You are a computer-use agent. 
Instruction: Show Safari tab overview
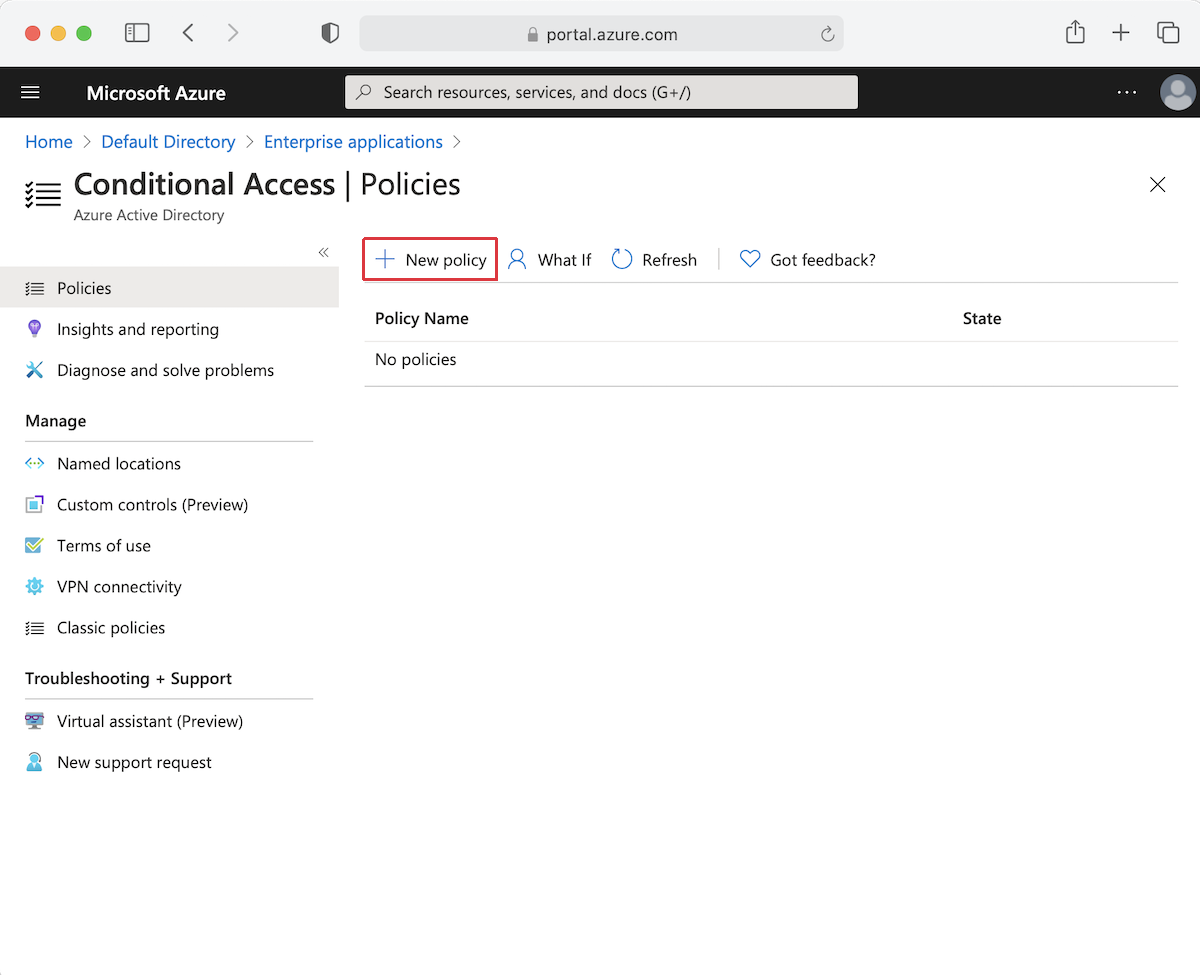coord(1168,32)
